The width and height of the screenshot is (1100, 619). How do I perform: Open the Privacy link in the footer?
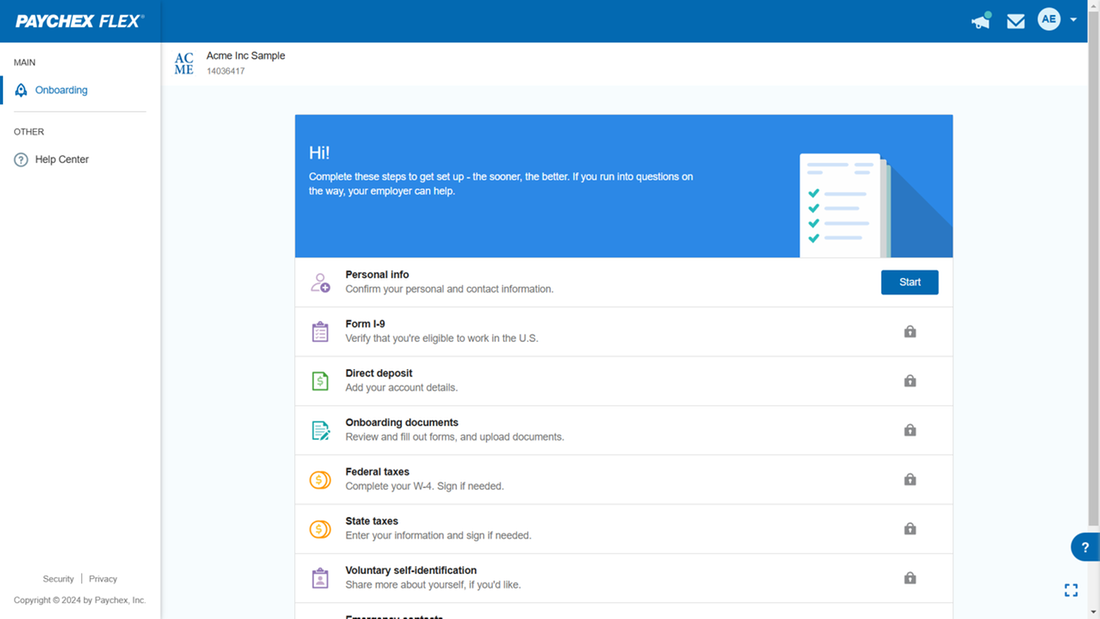103,579
